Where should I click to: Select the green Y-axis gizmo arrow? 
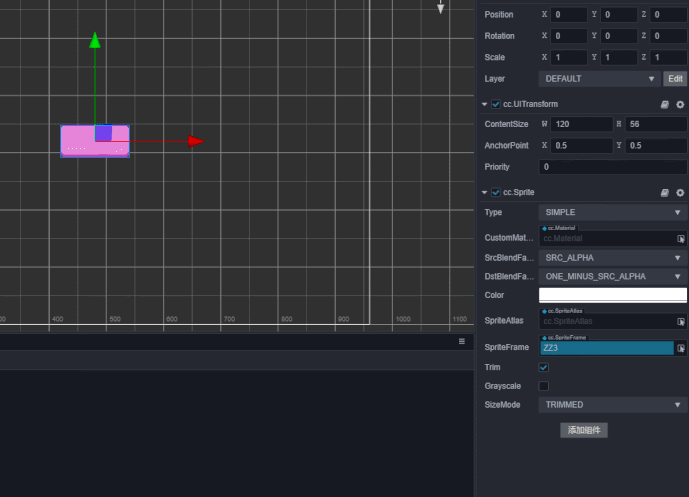[95, 40]
